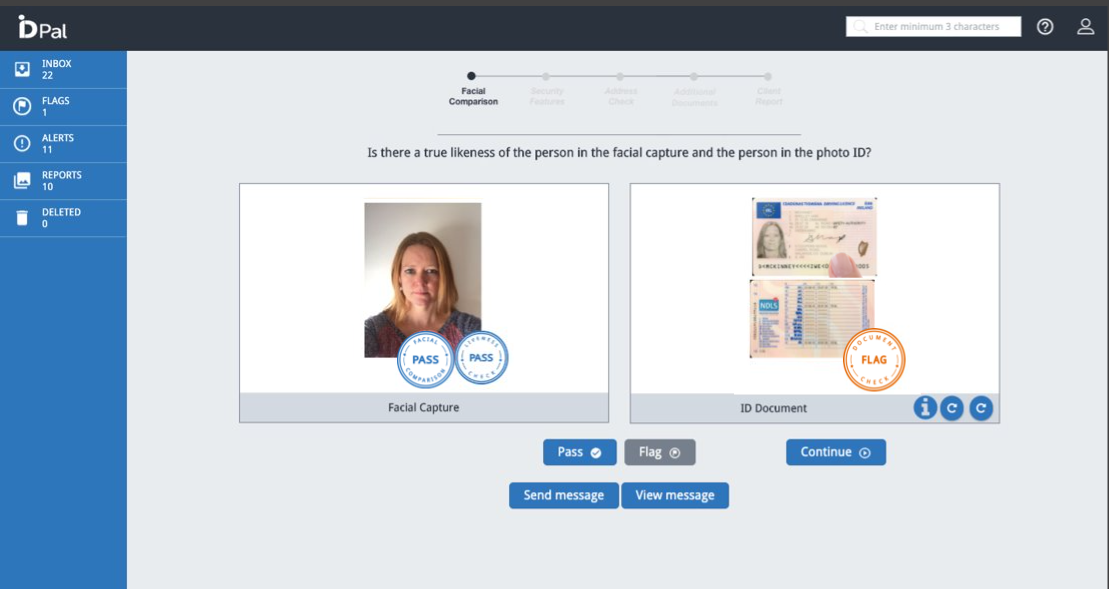
Task: Select the Facial Comparison step
Action: [472, 77]
